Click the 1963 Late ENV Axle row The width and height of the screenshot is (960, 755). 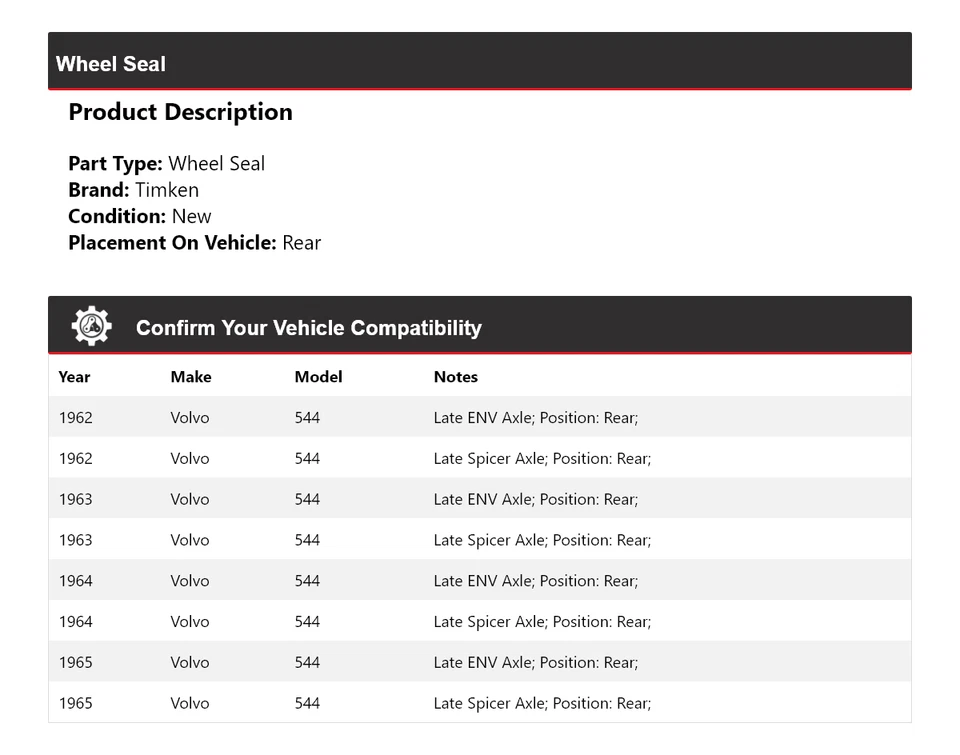coord(479,499)
